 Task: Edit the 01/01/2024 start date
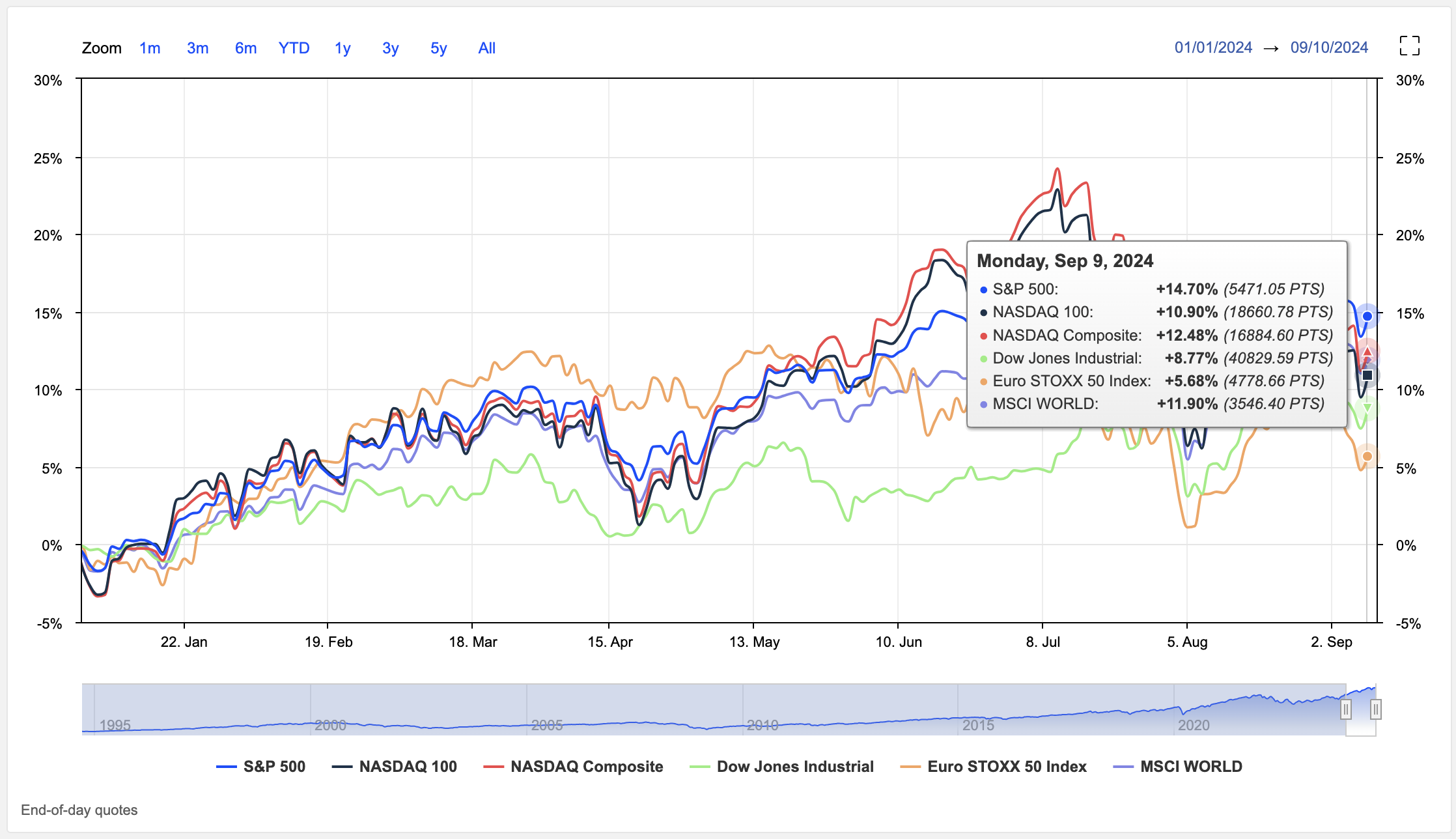click(1213, 48)
